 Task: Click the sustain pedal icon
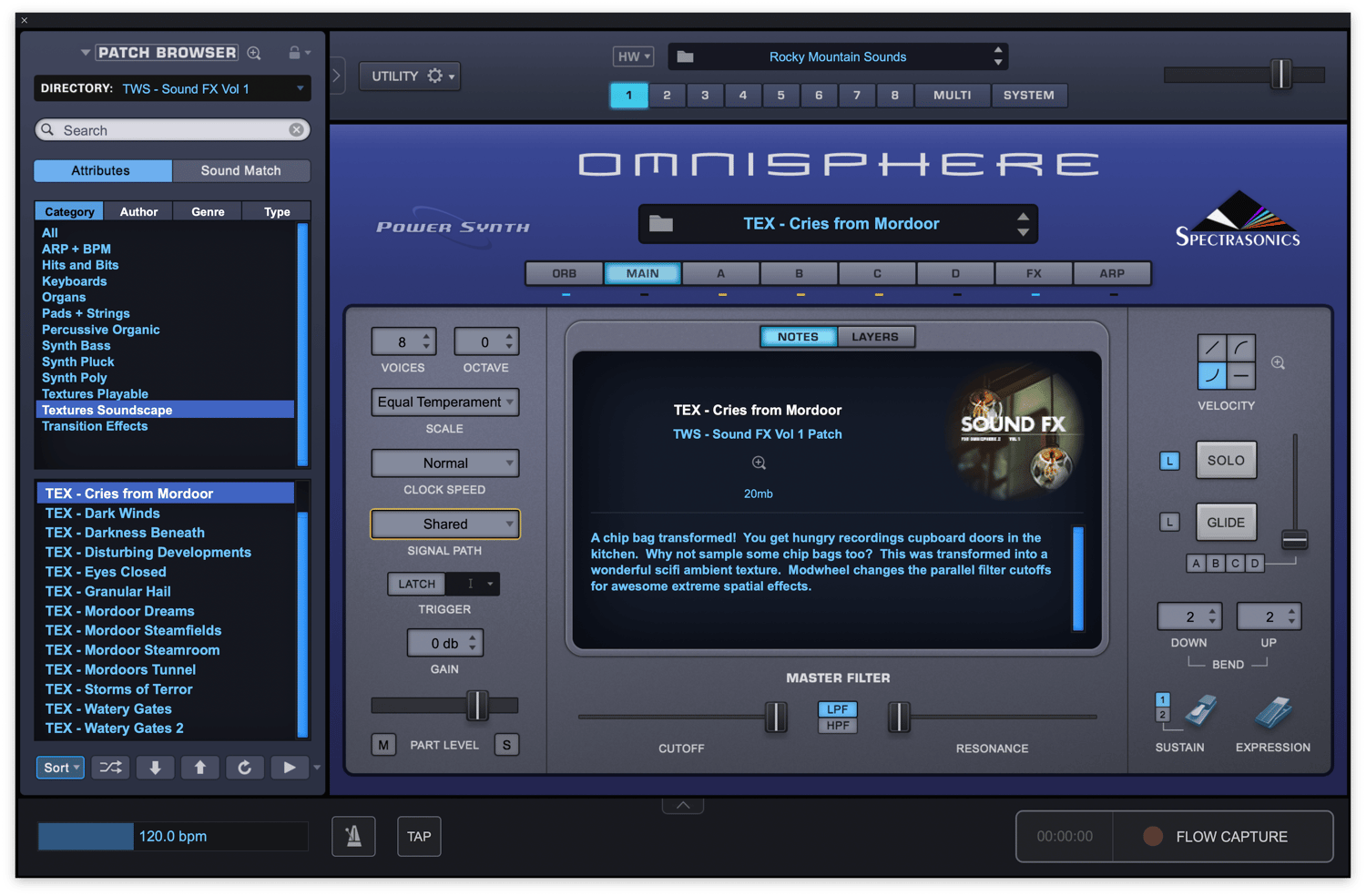[x=1199, y=712]
